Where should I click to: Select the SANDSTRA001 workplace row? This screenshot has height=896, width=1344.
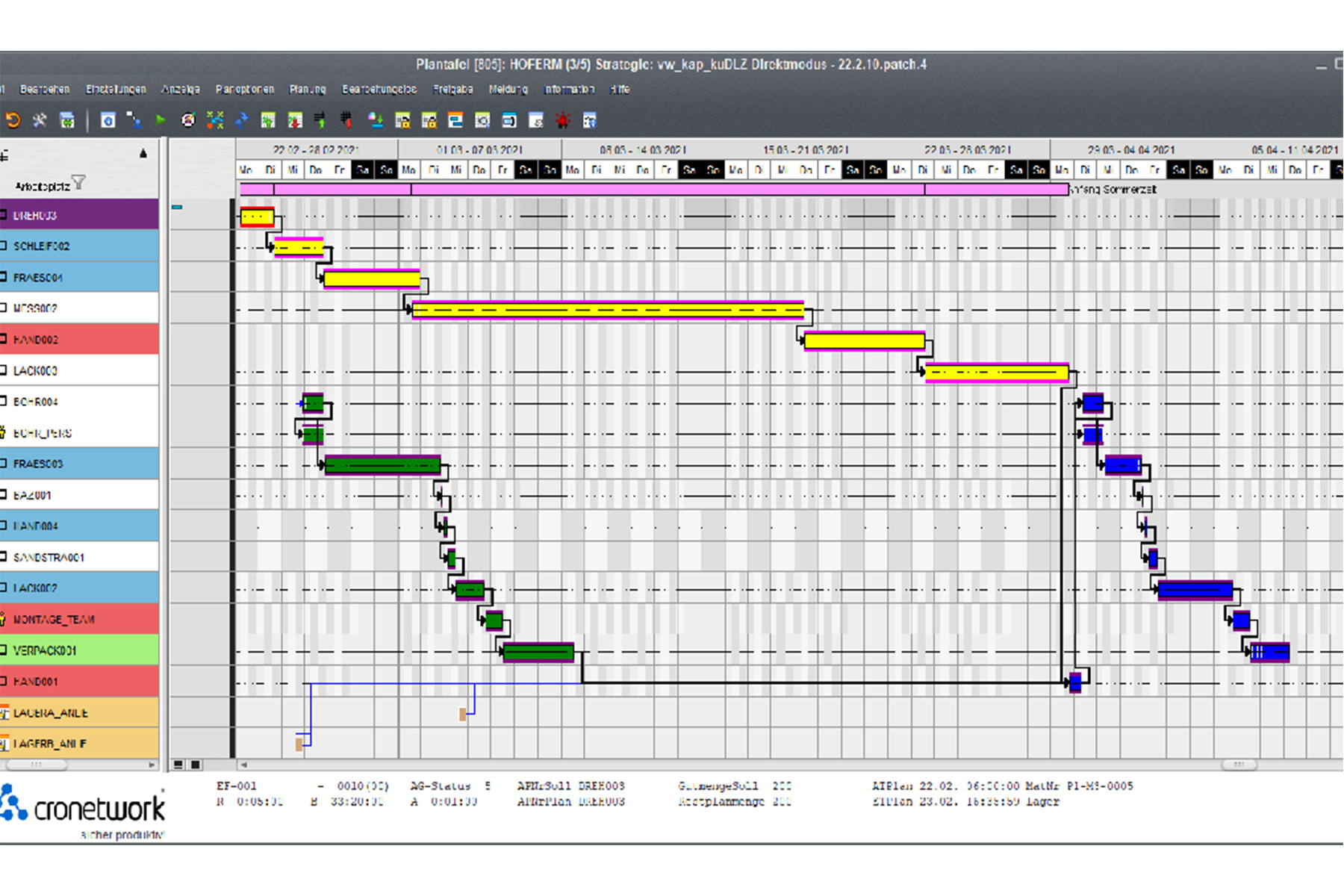pos(79,557)
